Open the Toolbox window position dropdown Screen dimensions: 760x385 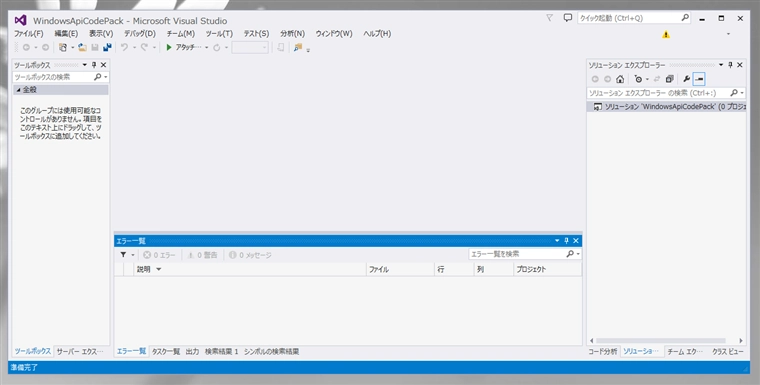click(x=85, y=65)
